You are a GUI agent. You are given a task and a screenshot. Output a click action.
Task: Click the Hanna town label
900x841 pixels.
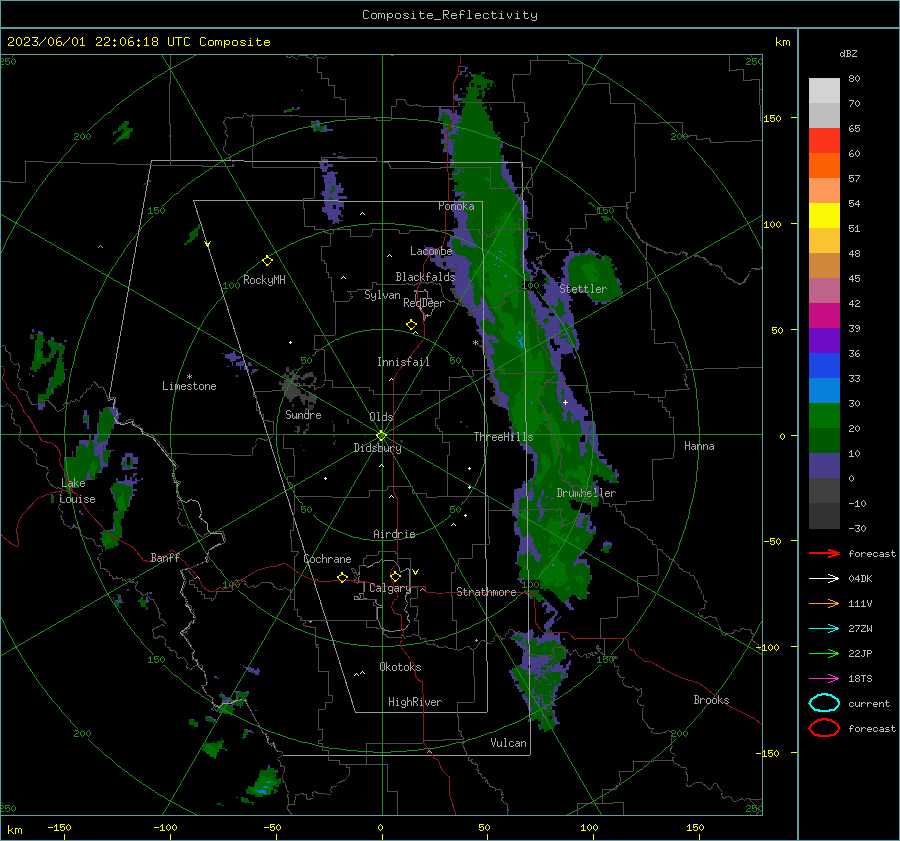coord(699,446)
